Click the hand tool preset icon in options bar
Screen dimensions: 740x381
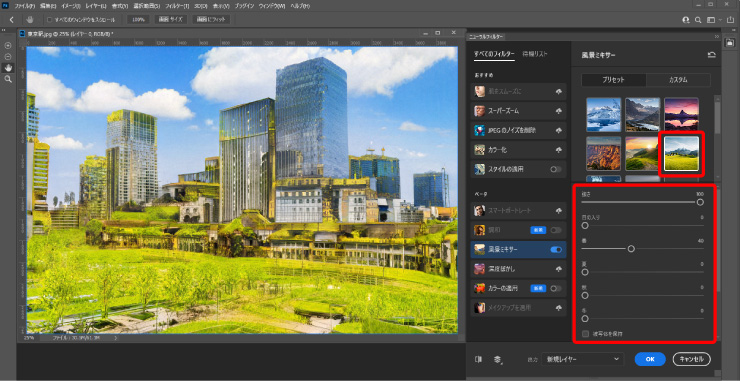click(x=30, y=20)
